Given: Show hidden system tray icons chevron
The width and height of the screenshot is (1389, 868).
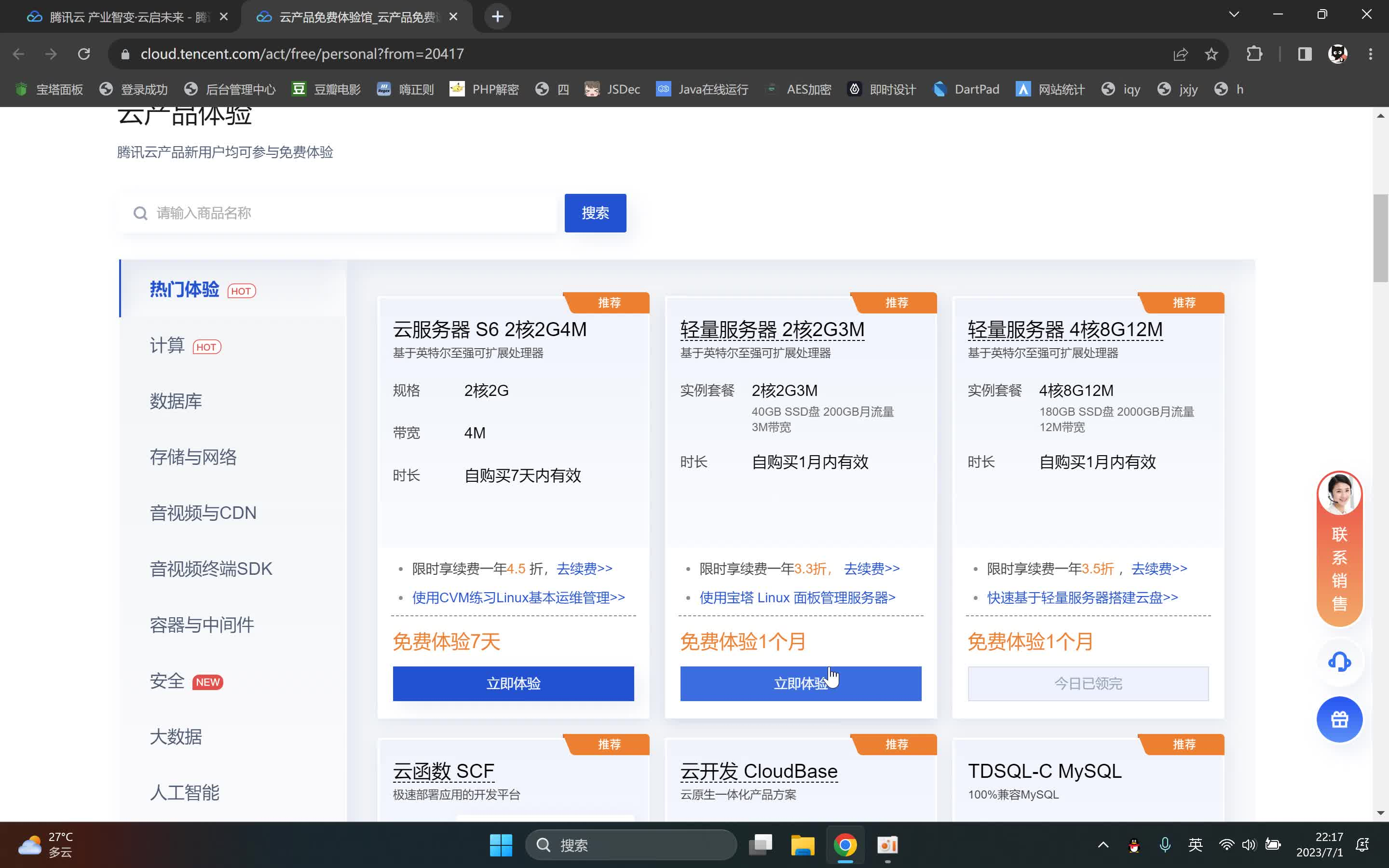Looking at the screenshot, I should (1103, 844).
